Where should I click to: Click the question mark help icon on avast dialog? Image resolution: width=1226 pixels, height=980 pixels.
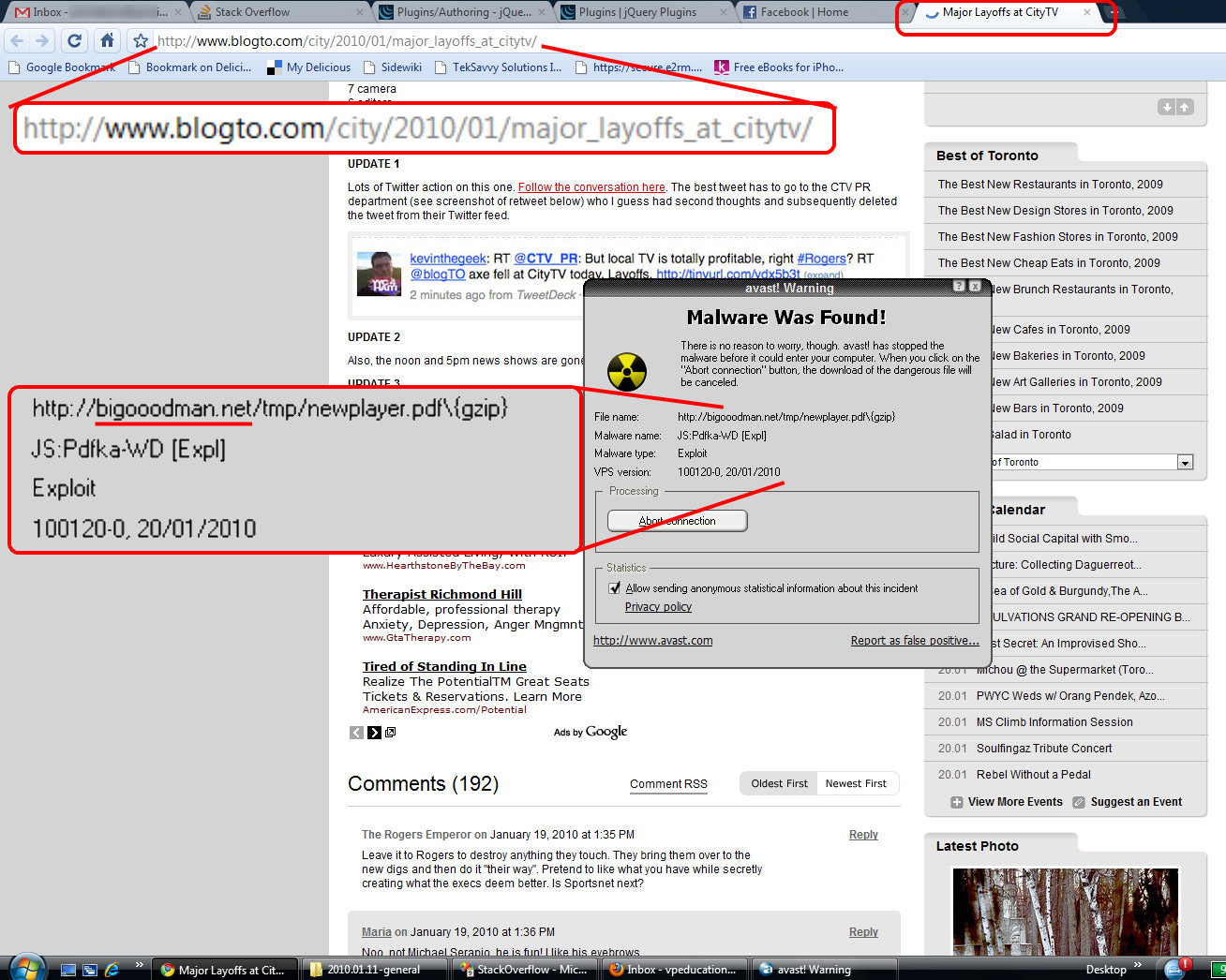click(x=958, y=287)
